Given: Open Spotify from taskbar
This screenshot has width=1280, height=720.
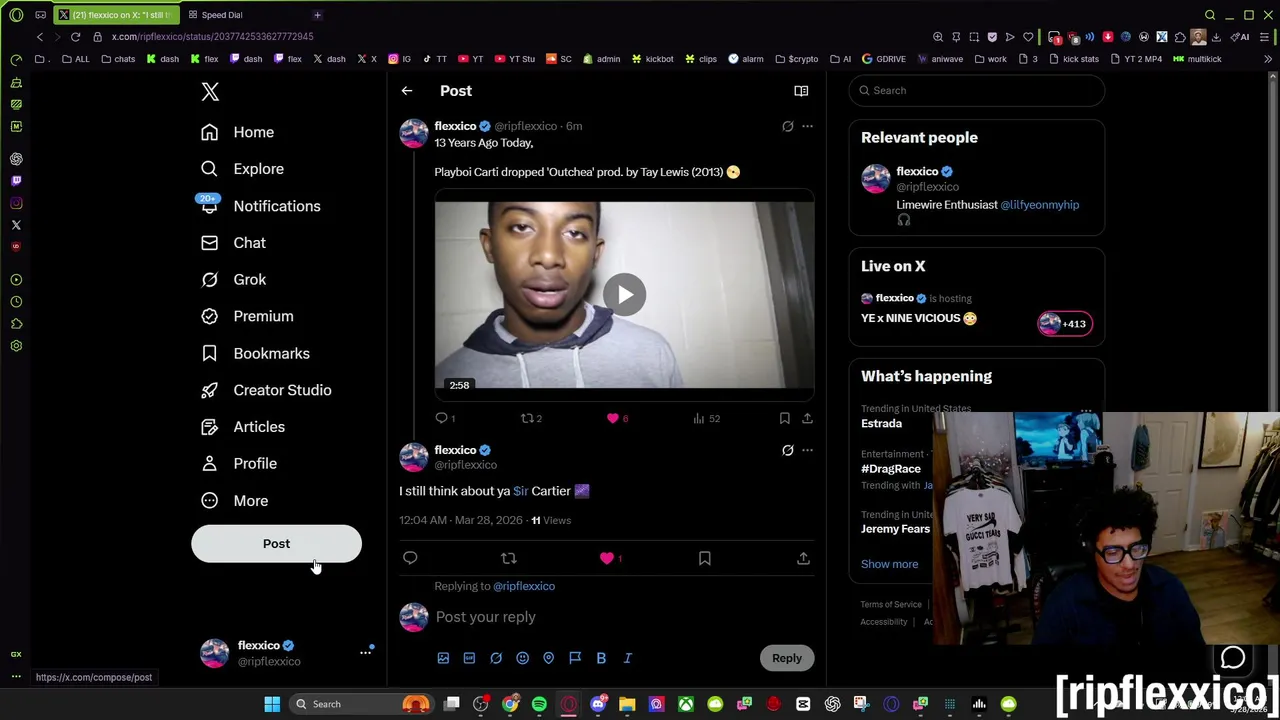Looking at the screenshot, I should click(x=539, y=704).
